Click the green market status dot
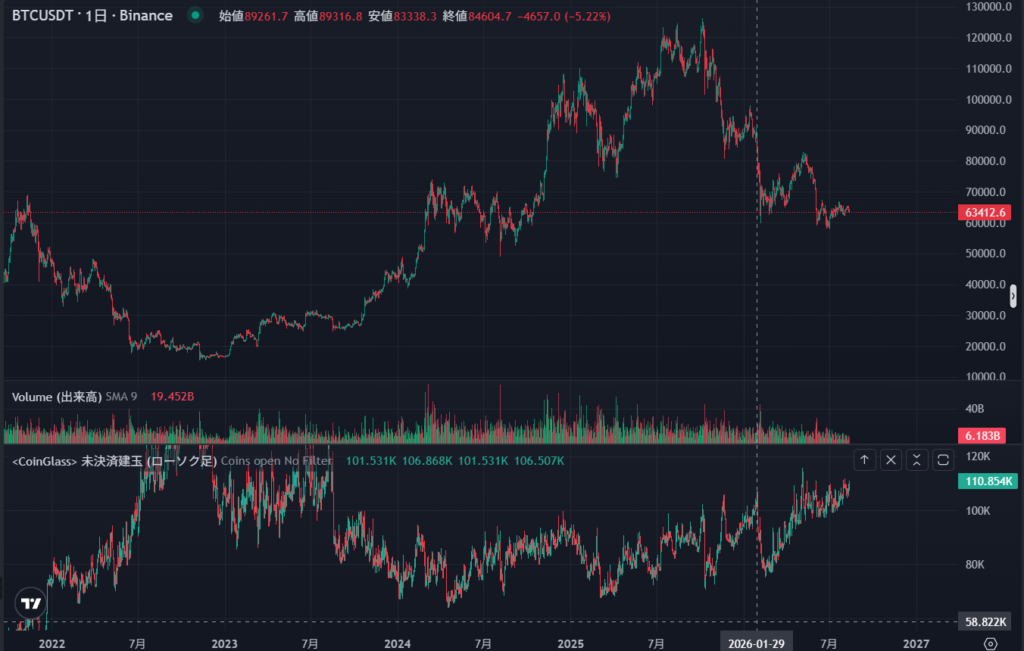1024x651 pixels. [195, 15]
